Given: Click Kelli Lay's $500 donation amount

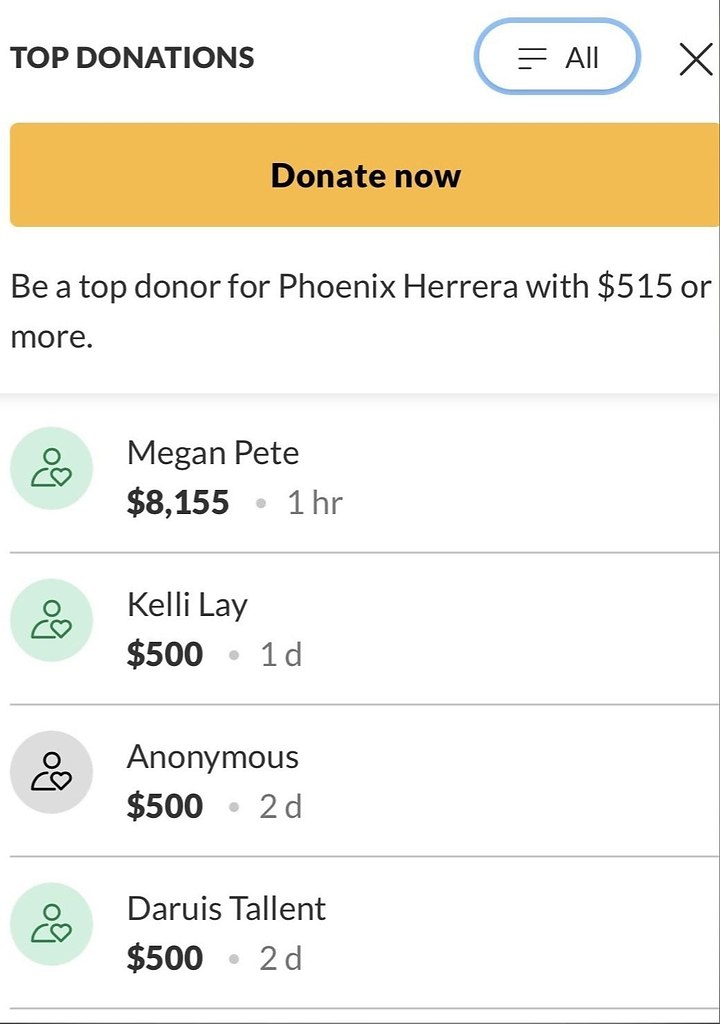Looking at the screenshot, I should click(x=165, y=654).
